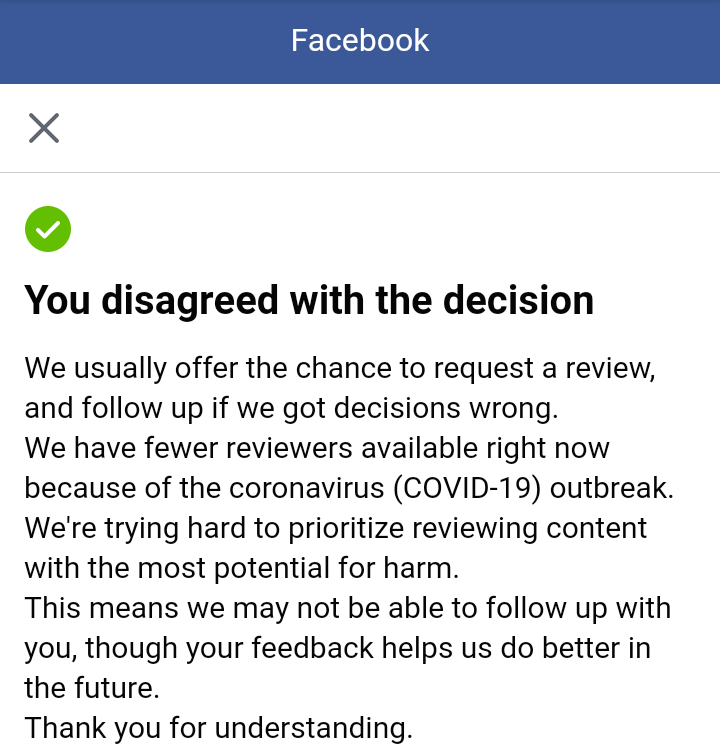
Task: Click the word 'coronavirus' in the message
Action: click(298, 488)
